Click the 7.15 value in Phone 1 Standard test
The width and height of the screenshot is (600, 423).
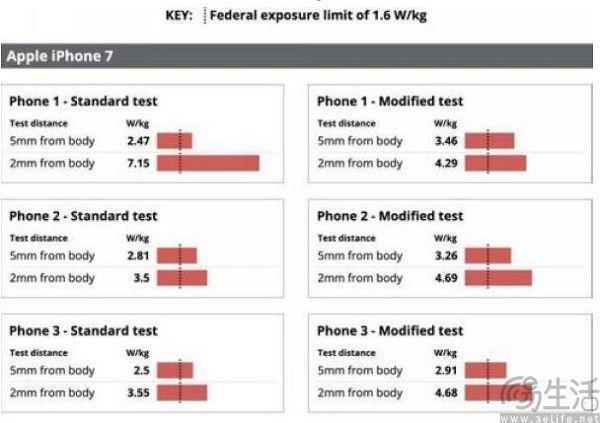138,163
